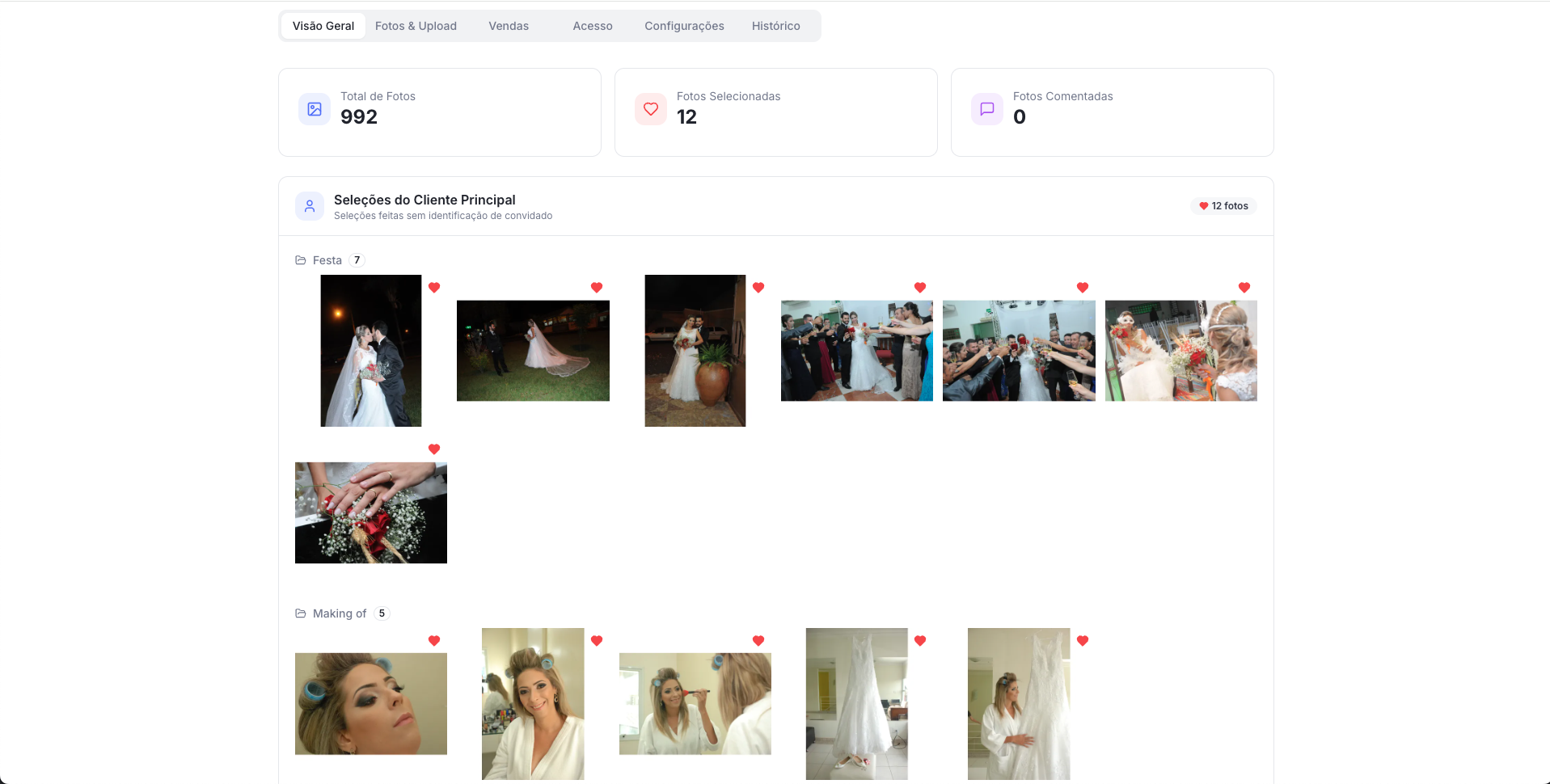The image size is (1550, 784).
Task: Click heart on eye makeup close-up photo
Action: (x=434, y=641)
